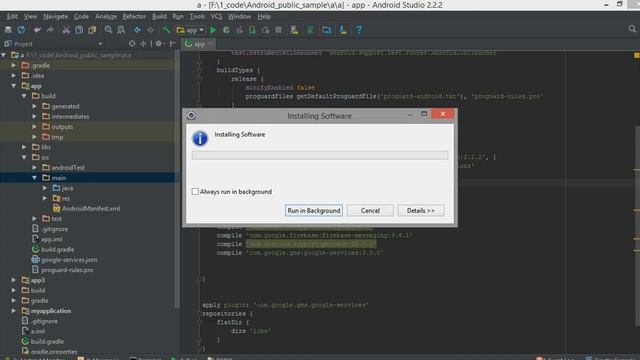The image size is (640, 360).
Task: Click the Project panel settings gear icon
Action: click(159, 43)
